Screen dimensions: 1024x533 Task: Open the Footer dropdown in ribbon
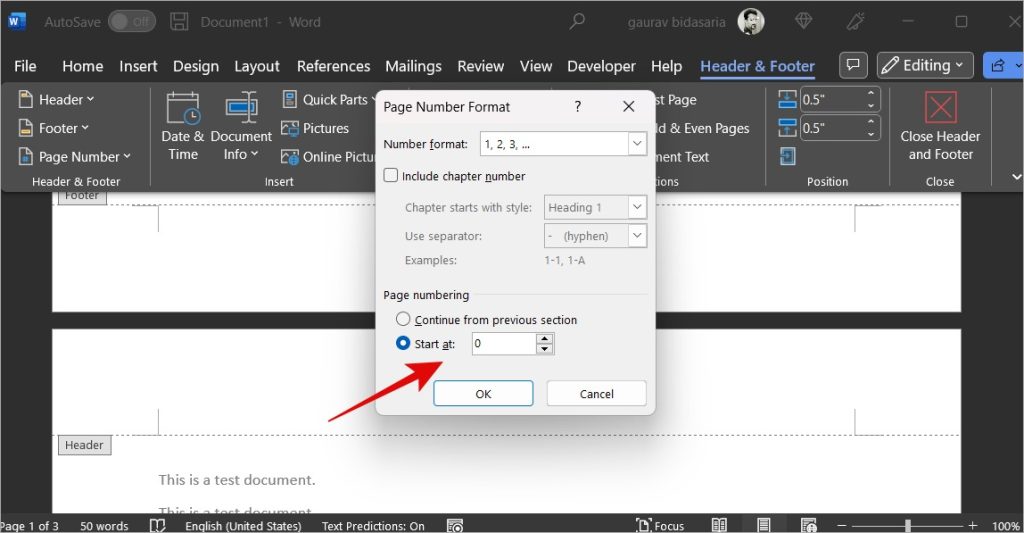pyautogui.click(x=54, y=128)
